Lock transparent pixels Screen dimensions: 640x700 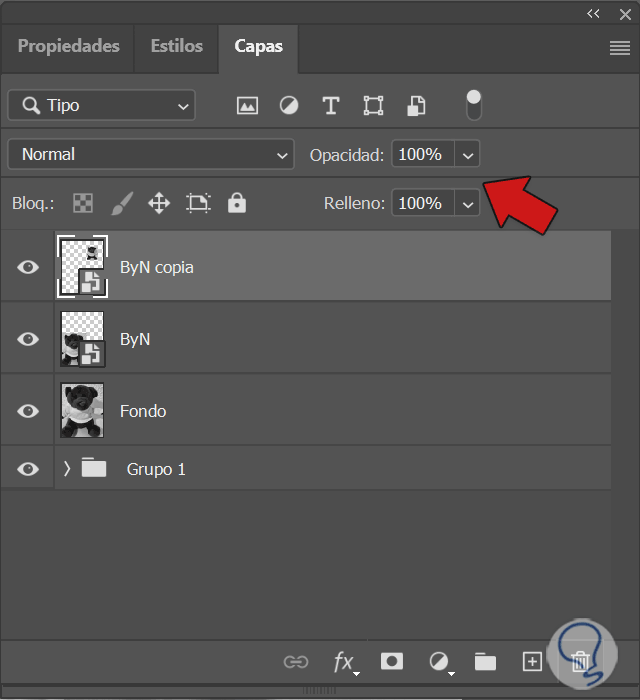[x=83, y=204]
